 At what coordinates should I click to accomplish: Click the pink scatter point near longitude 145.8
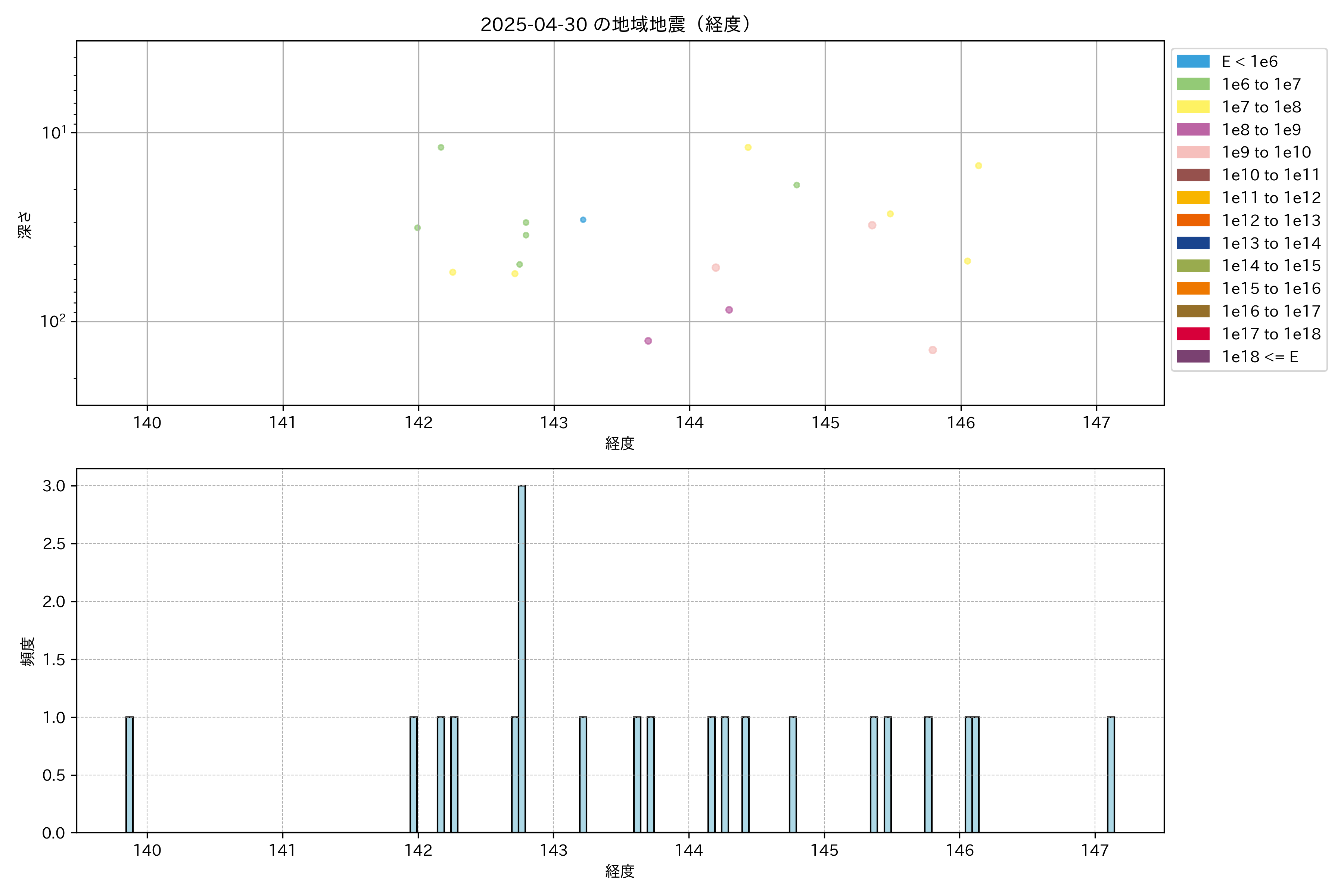point(932,350)
